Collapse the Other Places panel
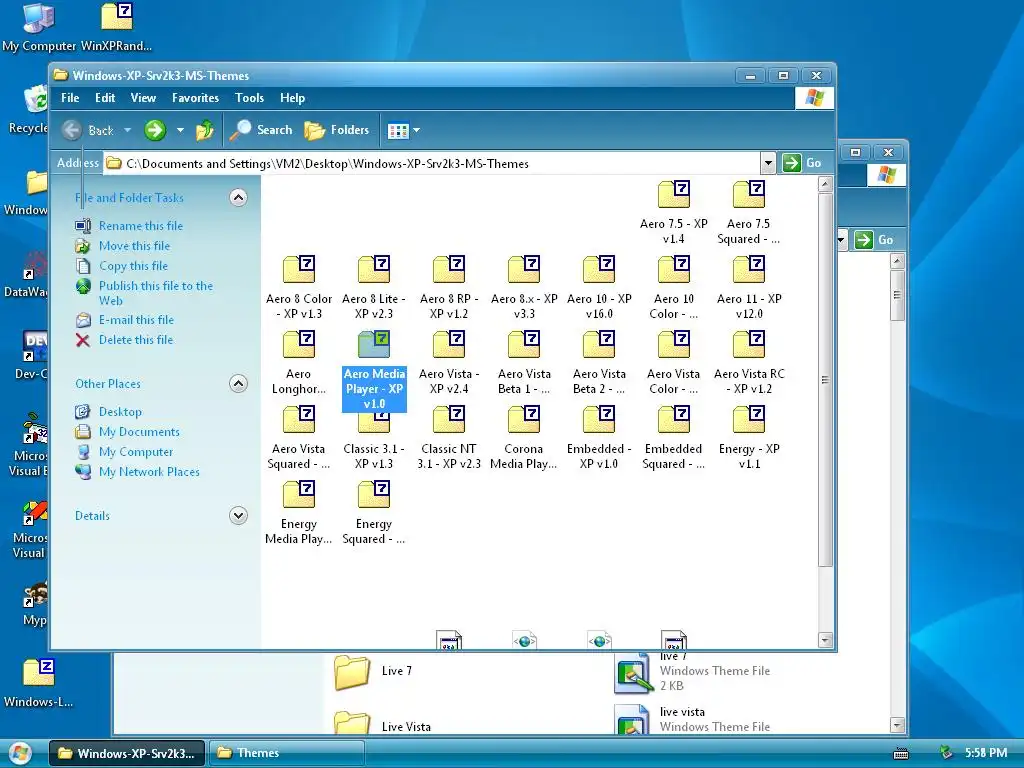 coord(238,383)
